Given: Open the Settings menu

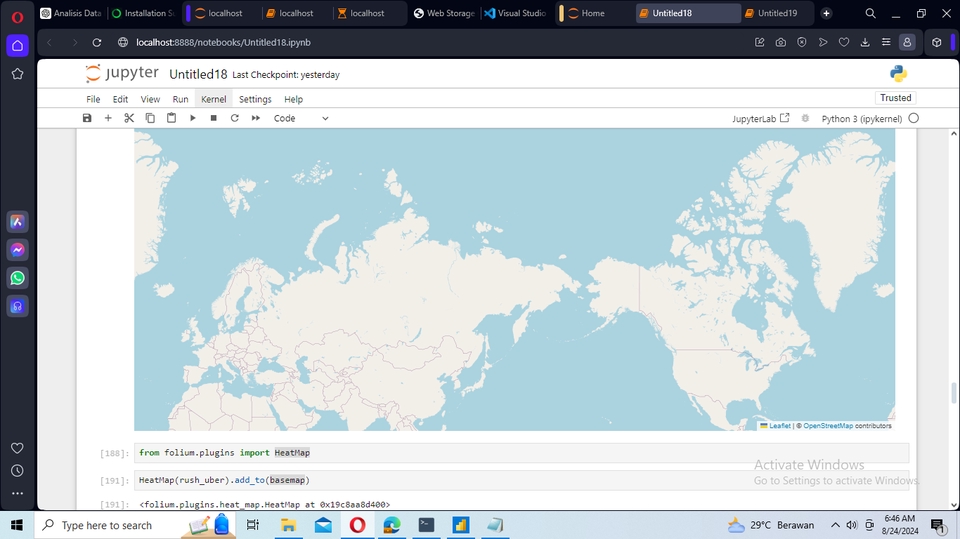Looking at the screenshot, I should click(255, 99).
